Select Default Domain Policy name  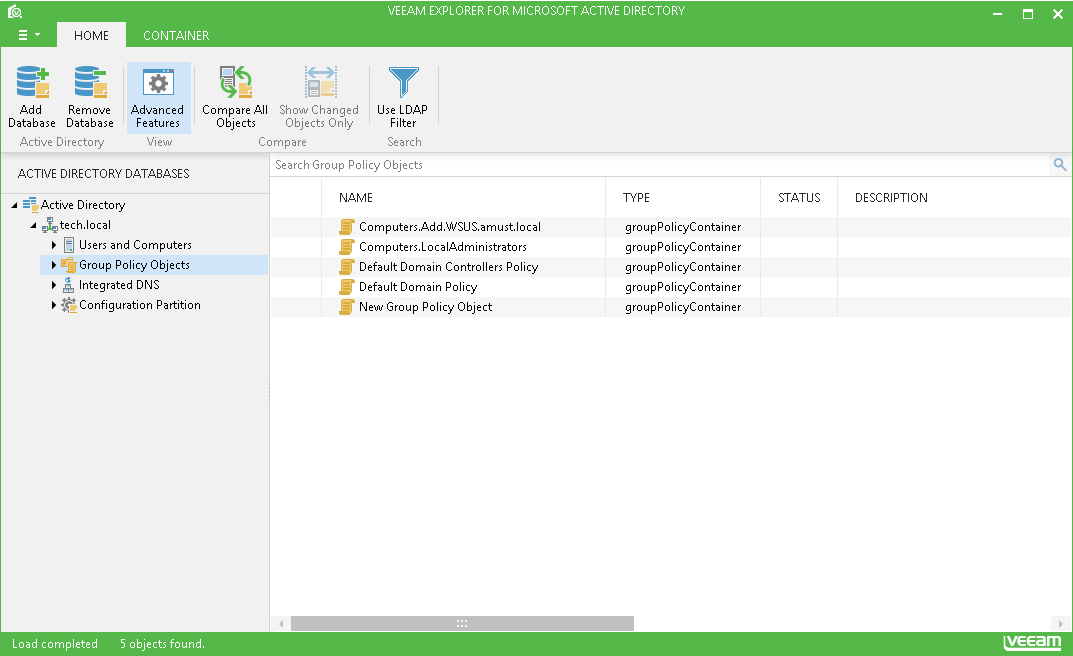click(418, 287)
